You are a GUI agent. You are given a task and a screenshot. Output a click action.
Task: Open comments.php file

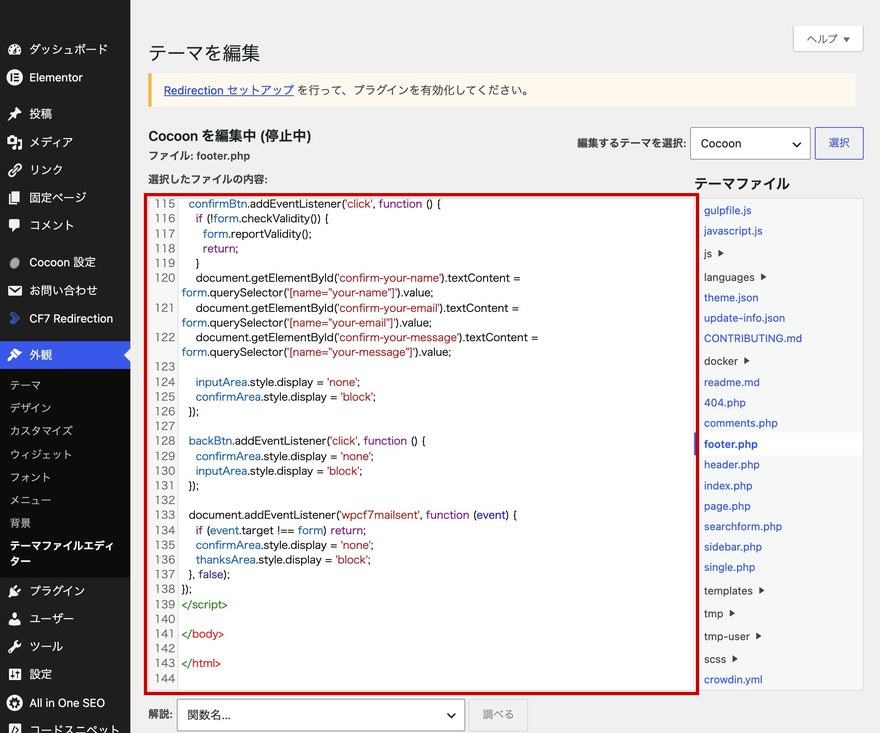[x=740, y=423]
